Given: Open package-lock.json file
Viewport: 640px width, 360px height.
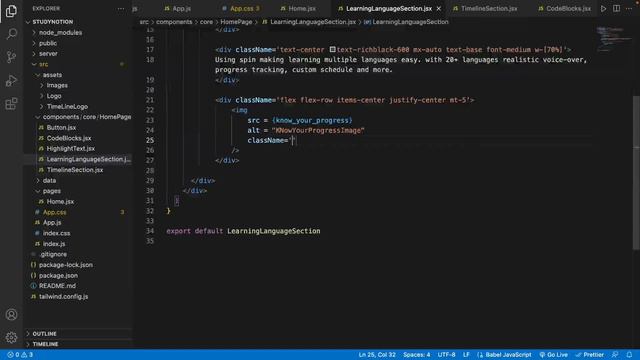Looking at the screenshot, I should [x=66, y=265].
